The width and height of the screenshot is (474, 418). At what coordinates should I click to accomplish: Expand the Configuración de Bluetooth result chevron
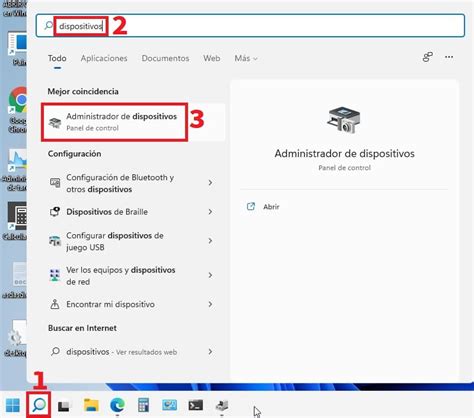pyautogui.click(x=210, y=183)
